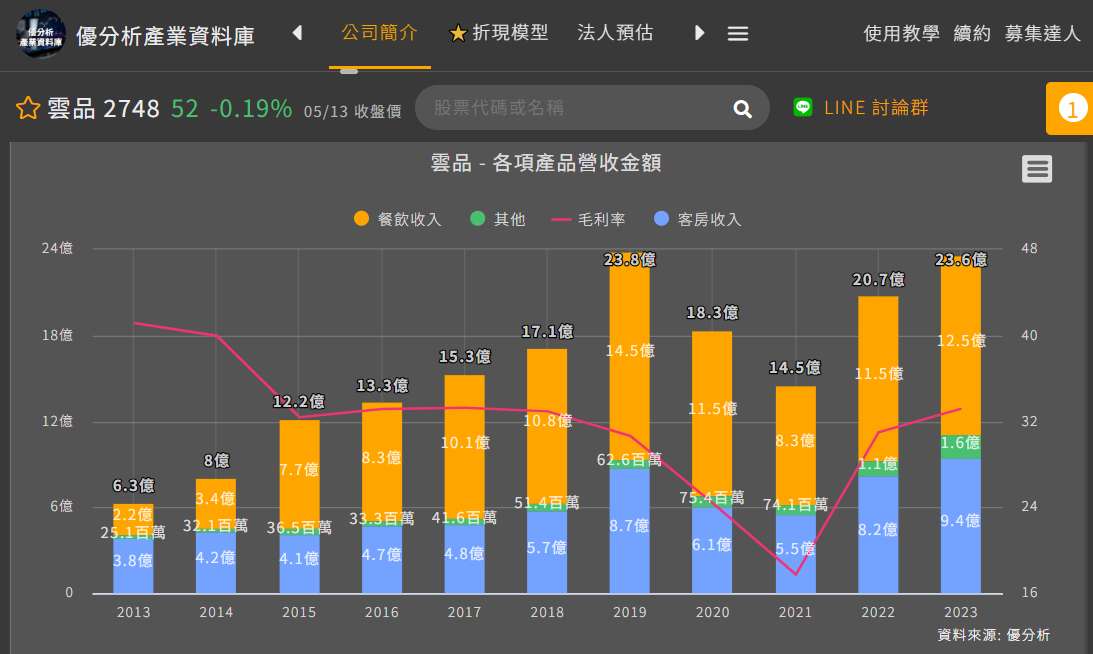
Task: Click the green 其他 legend color dot
Action: click(477, 218)
